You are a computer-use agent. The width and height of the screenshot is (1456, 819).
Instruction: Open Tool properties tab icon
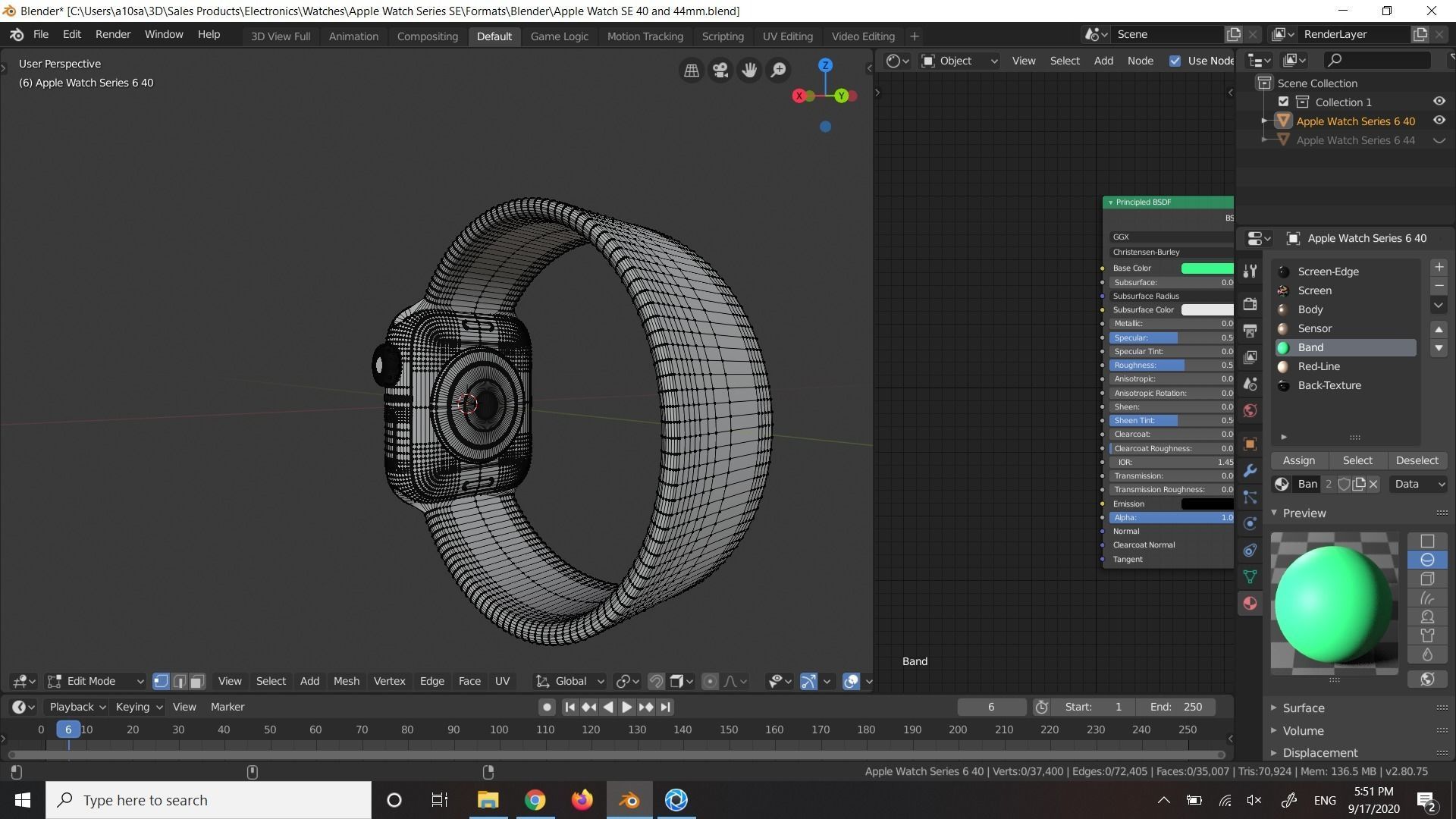point(1250,272)
